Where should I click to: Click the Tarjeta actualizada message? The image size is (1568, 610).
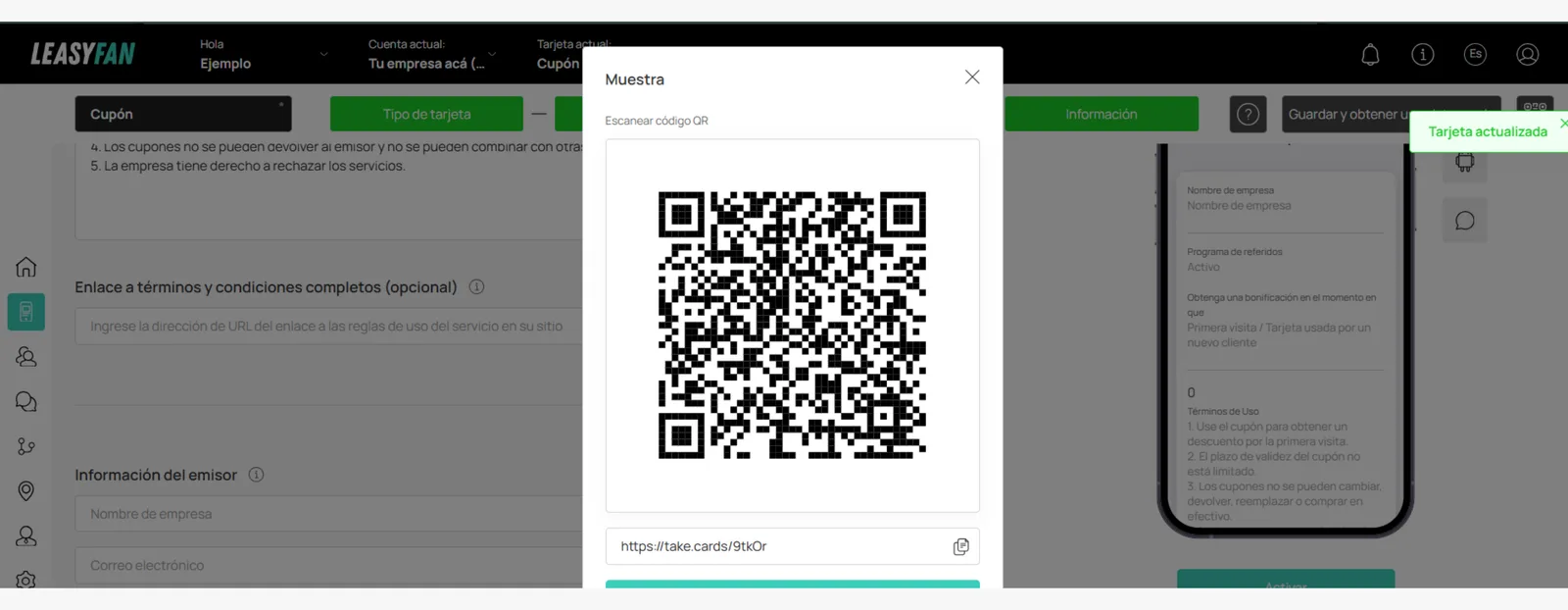(x=1488, y=131)
